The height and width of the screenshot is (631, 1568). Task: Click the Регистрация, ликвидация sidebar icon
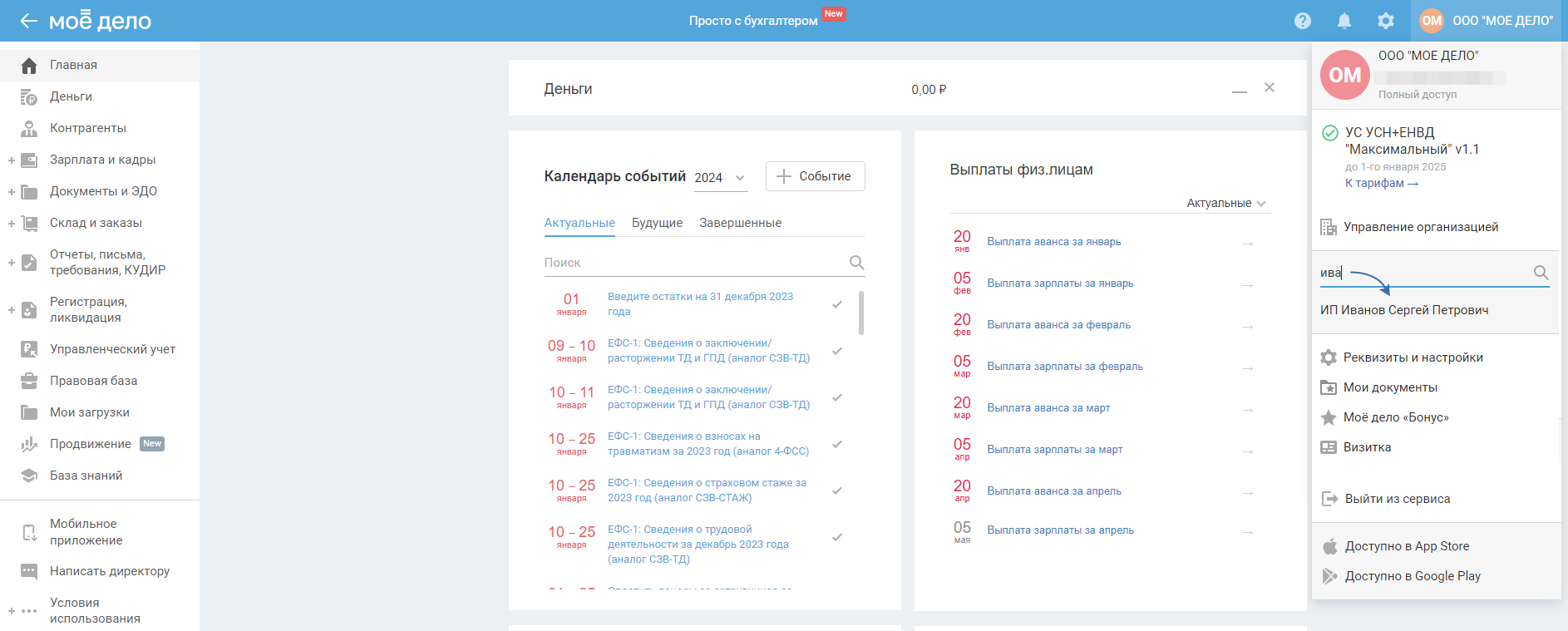29,310
